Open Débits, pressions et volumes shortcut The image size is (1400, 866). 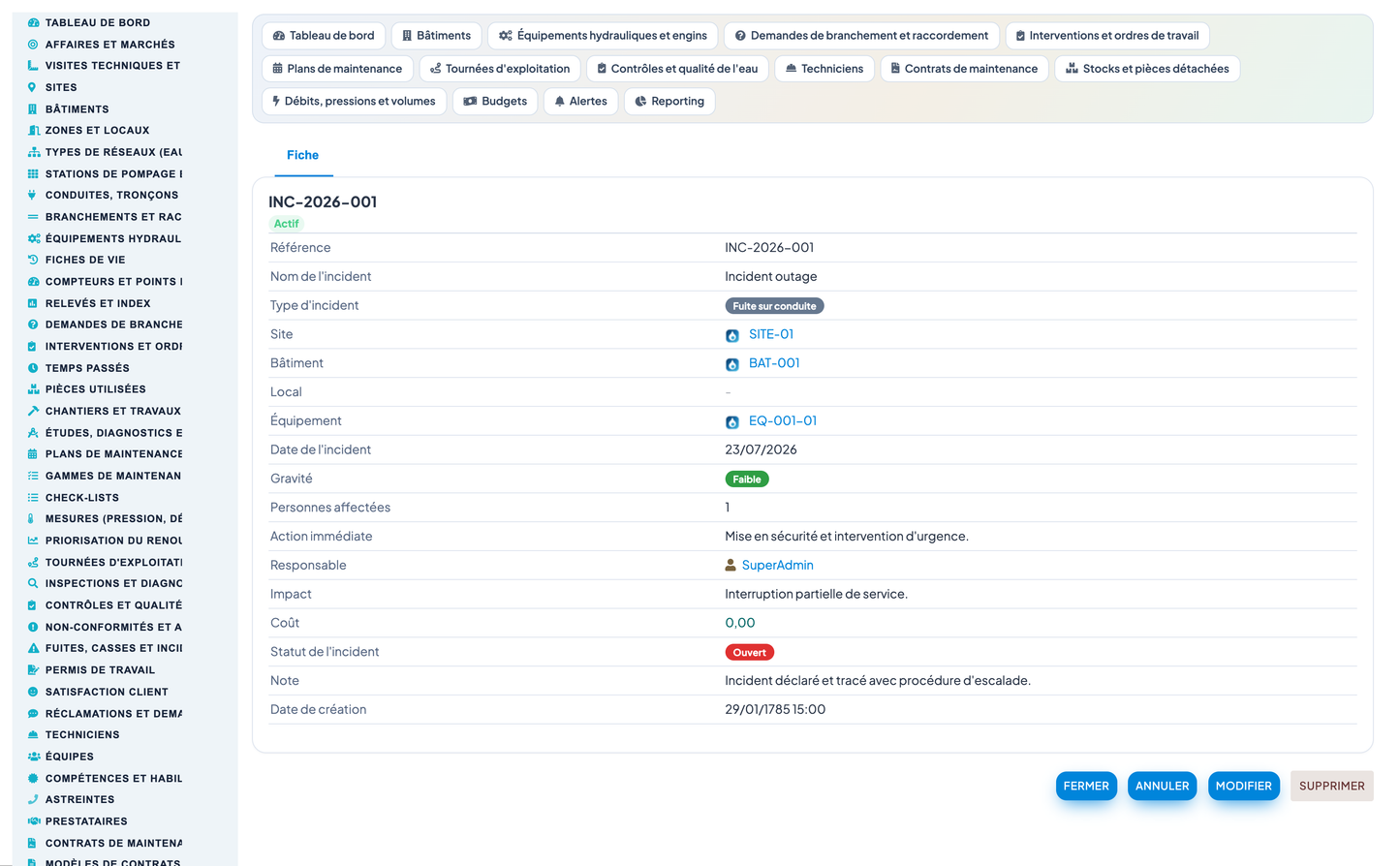(x=354, y=101)
